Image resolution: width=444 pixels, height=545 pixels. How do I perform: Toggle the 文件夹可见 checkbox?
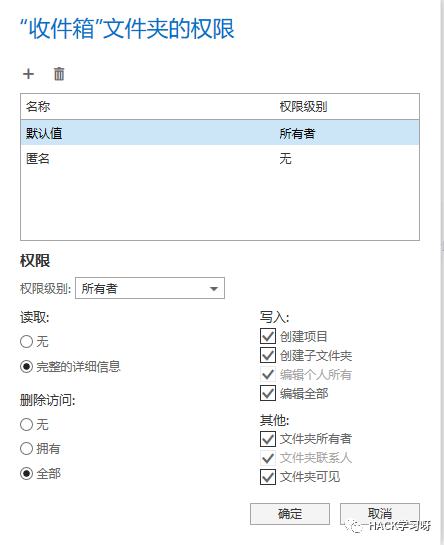[x=268, y=477]
